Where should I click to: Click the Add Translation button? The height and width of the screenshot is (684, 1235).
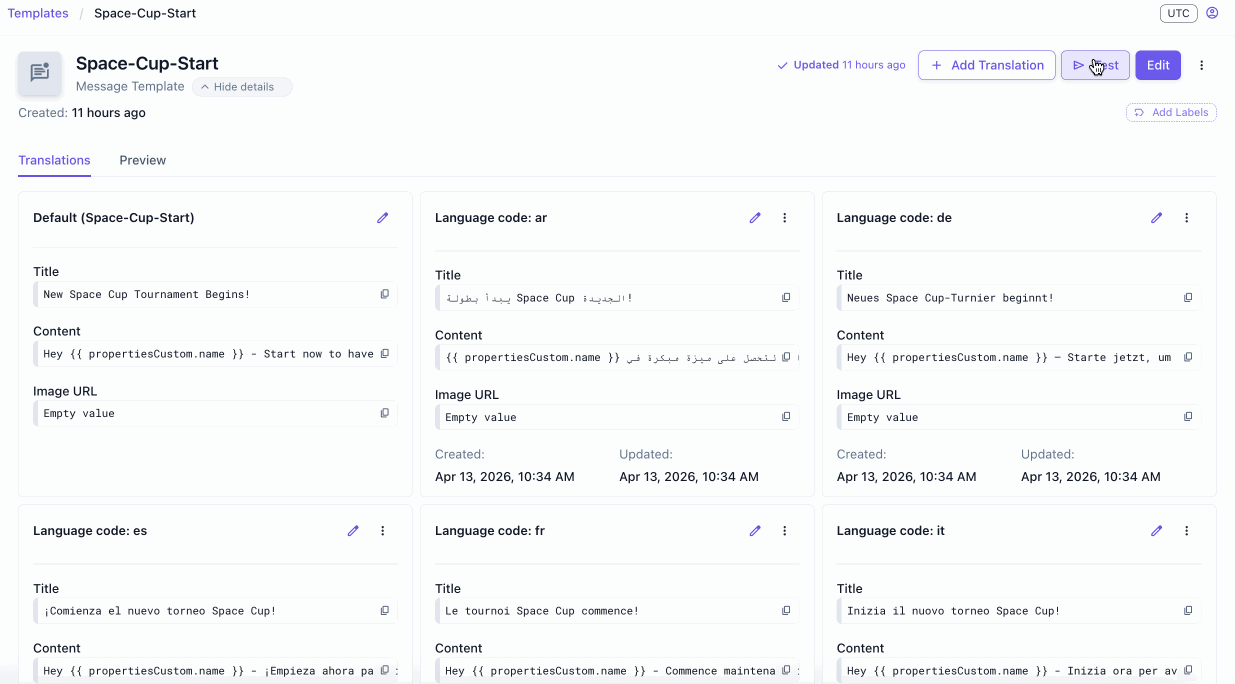[986, 65]
